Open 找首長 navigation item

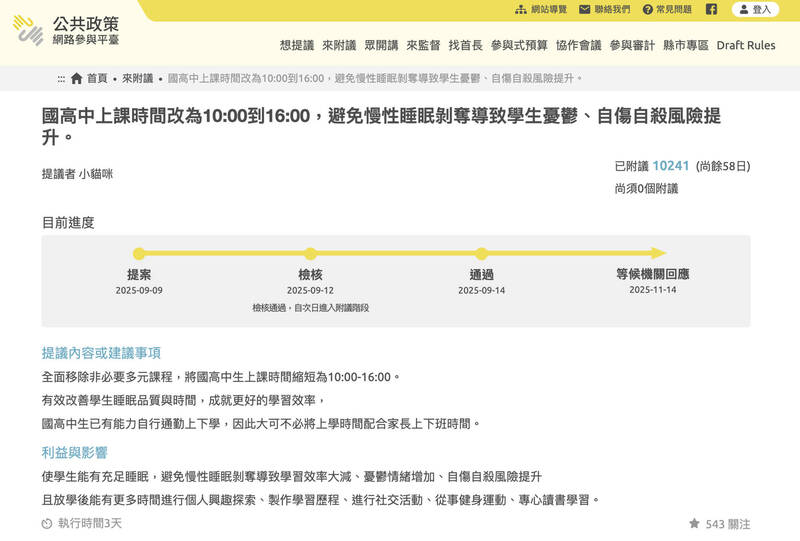465,45
